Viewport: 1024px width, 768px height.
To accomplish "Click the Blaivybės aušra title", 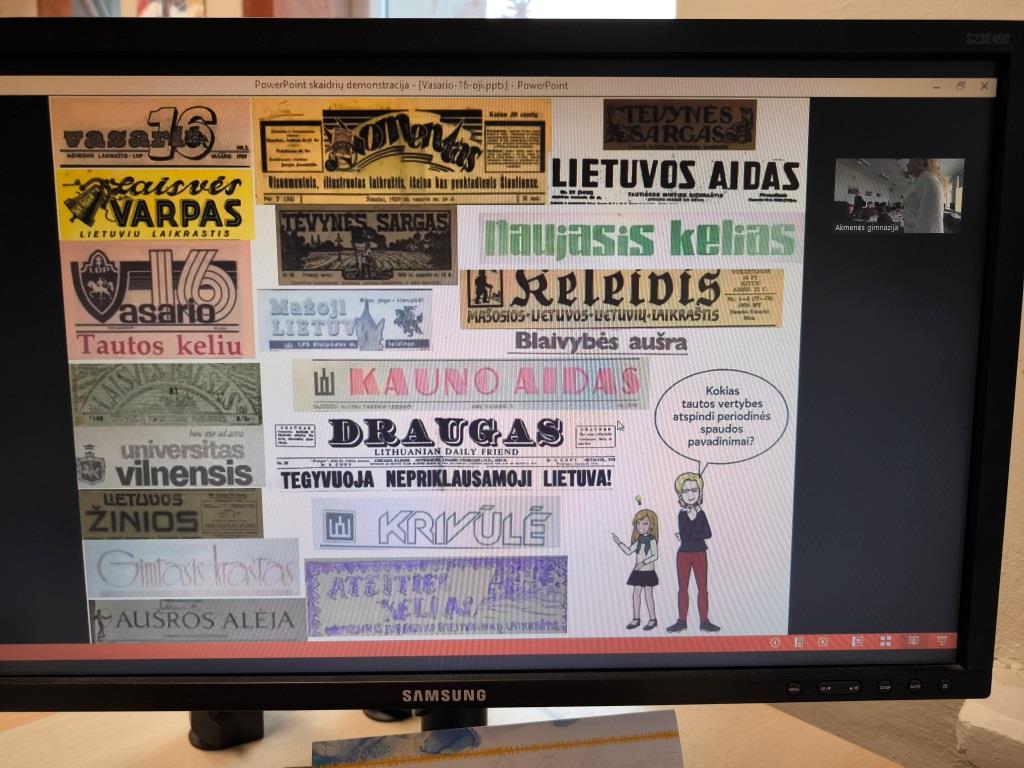I will (x=600, y=342).
